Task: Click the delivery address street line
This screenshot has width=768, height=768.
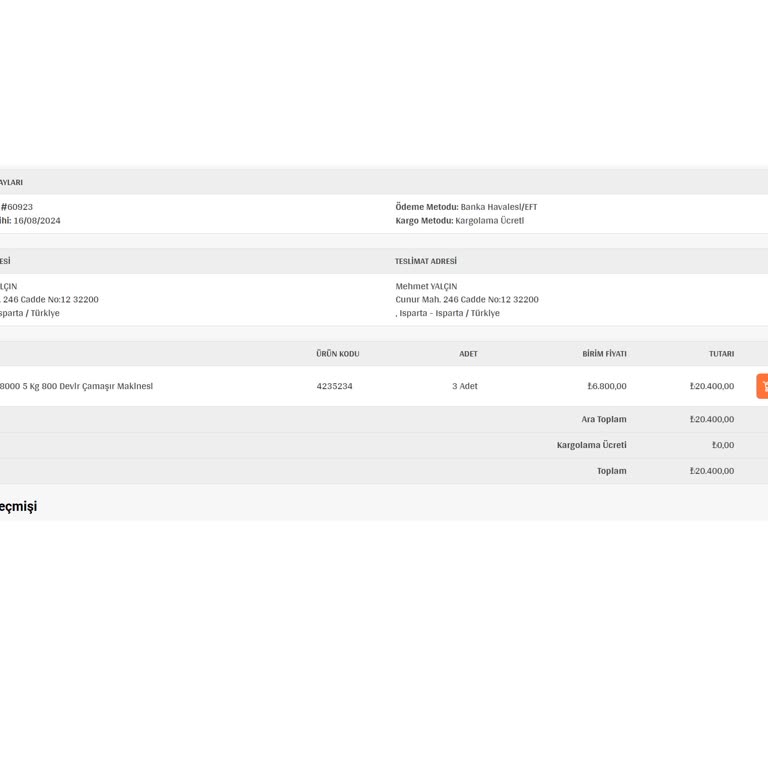Action: coord(466,299)
